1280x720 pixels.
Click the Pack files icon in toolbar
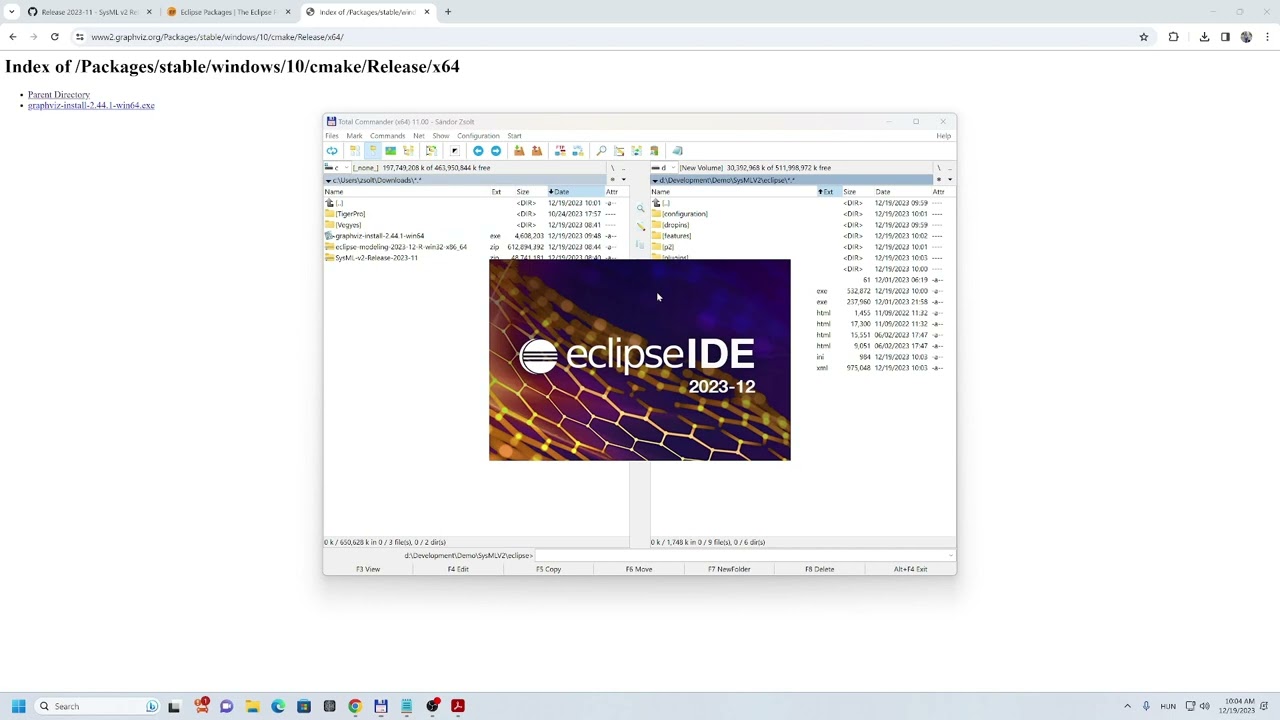pyautogui.click(x=519, y=151)
